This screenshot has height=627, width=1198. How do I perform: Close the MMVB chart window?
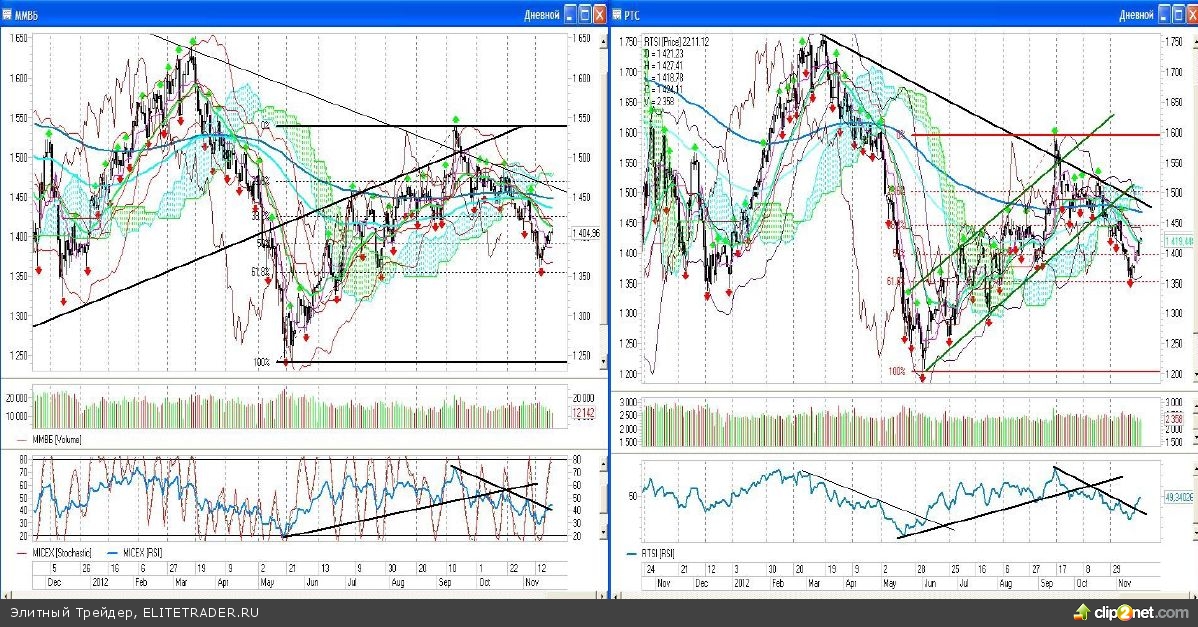coord(600,14)
